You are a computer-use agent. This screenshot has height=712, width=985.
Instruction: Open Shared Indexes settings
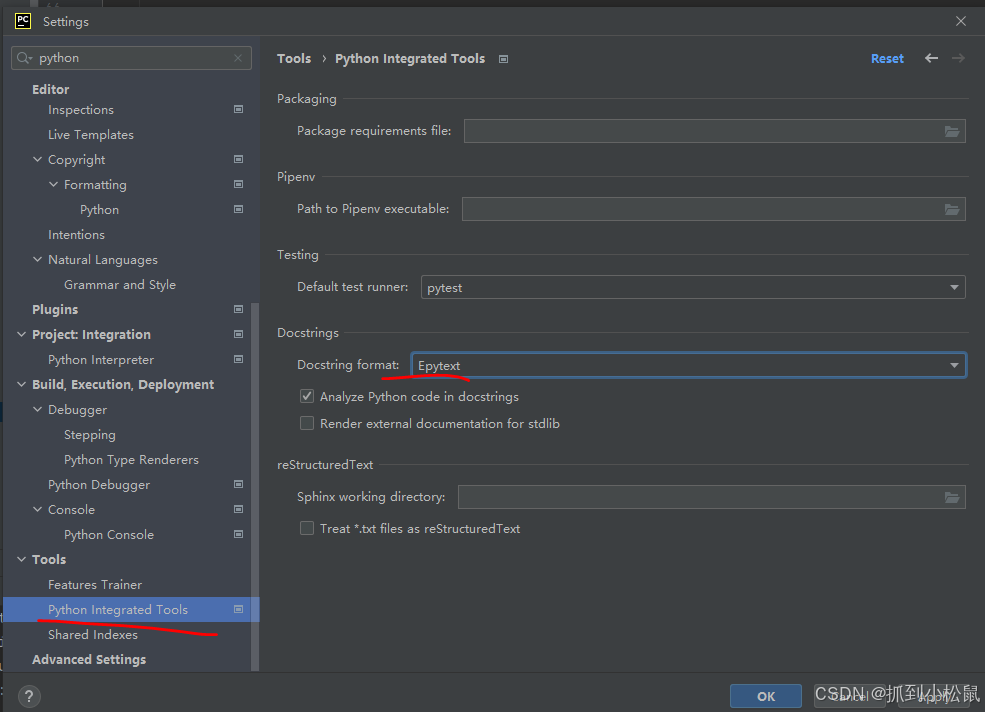click(93, 635)
